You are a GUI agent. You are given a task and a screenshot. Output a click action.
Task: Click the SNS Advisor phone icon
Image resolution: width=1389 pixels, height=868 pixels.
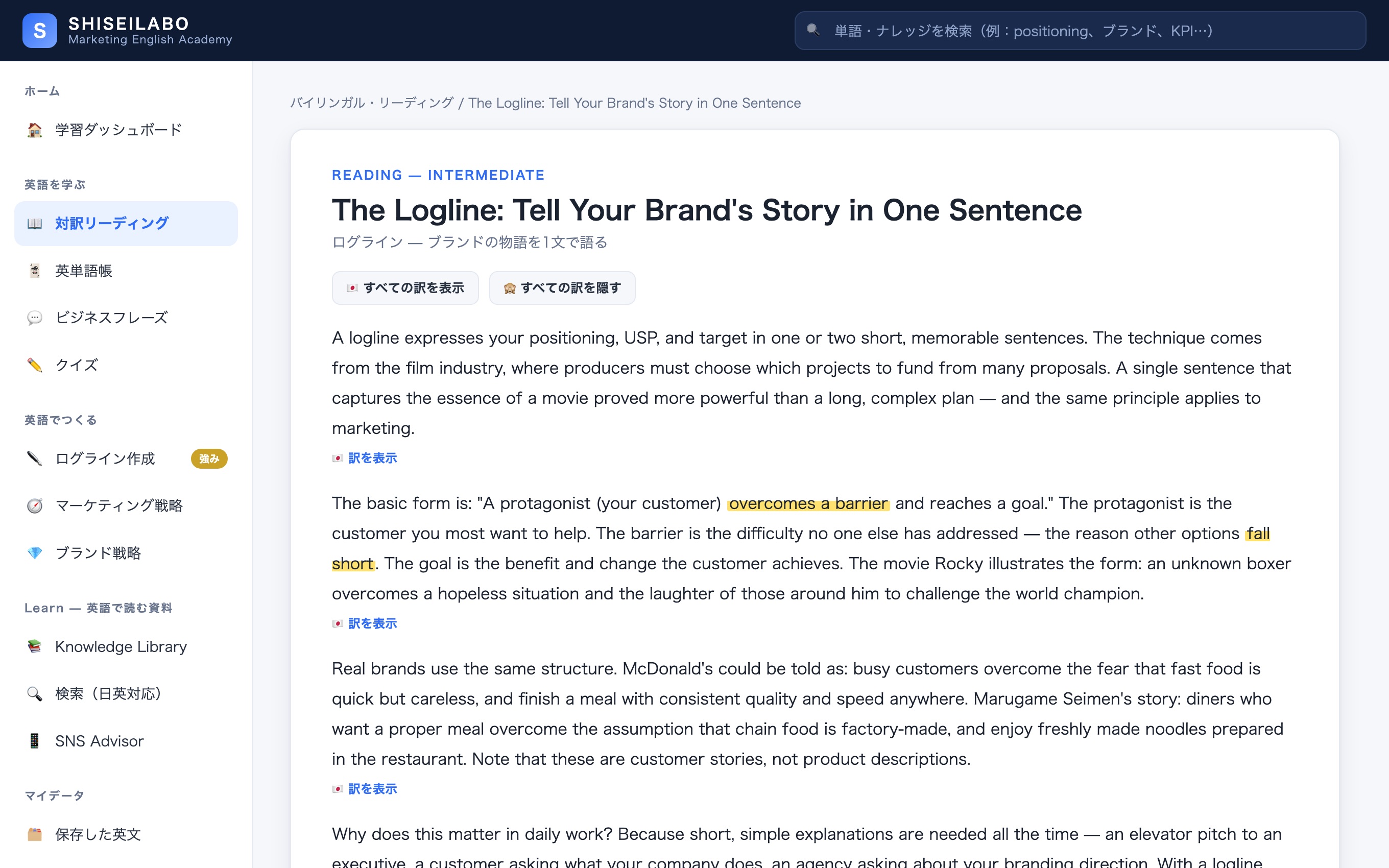[x=34, y=740]
